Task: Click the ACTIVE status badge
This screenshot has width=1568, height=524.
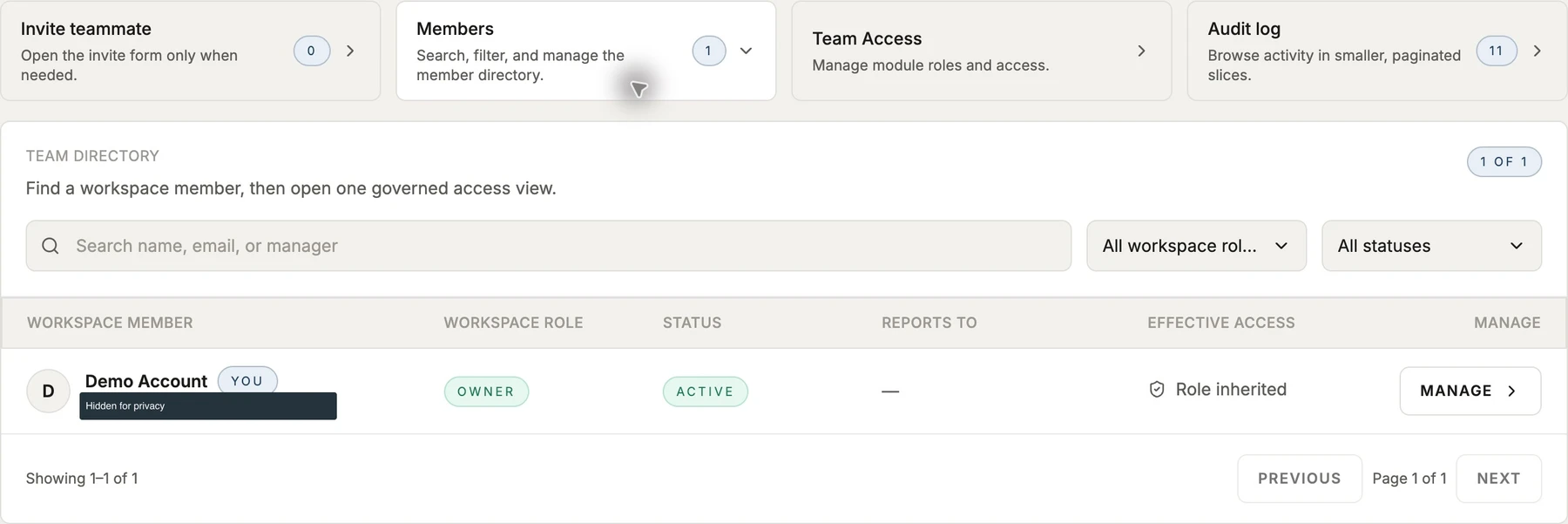Action: (x=705, y=391)
